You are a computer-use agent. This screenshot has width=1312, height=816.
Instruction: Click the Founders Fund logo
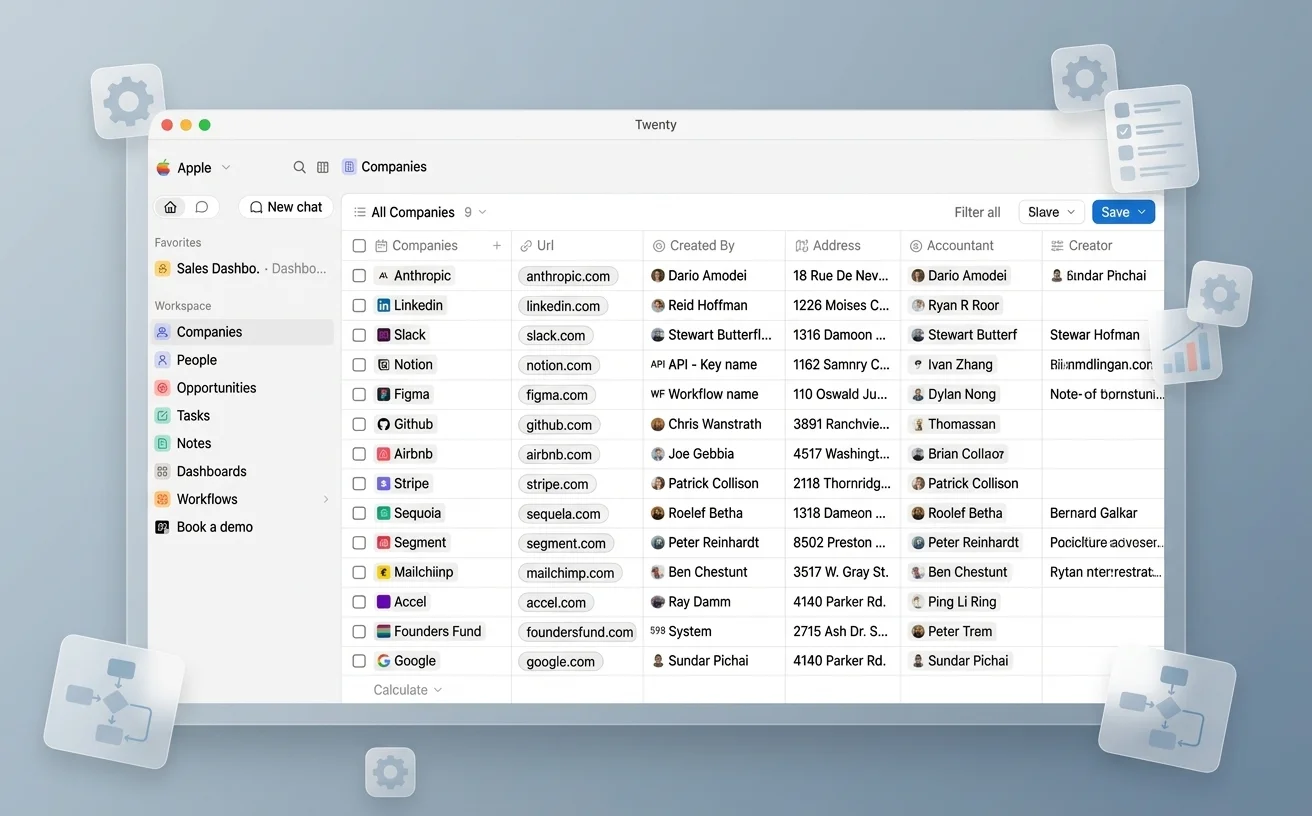pos(383,632)
